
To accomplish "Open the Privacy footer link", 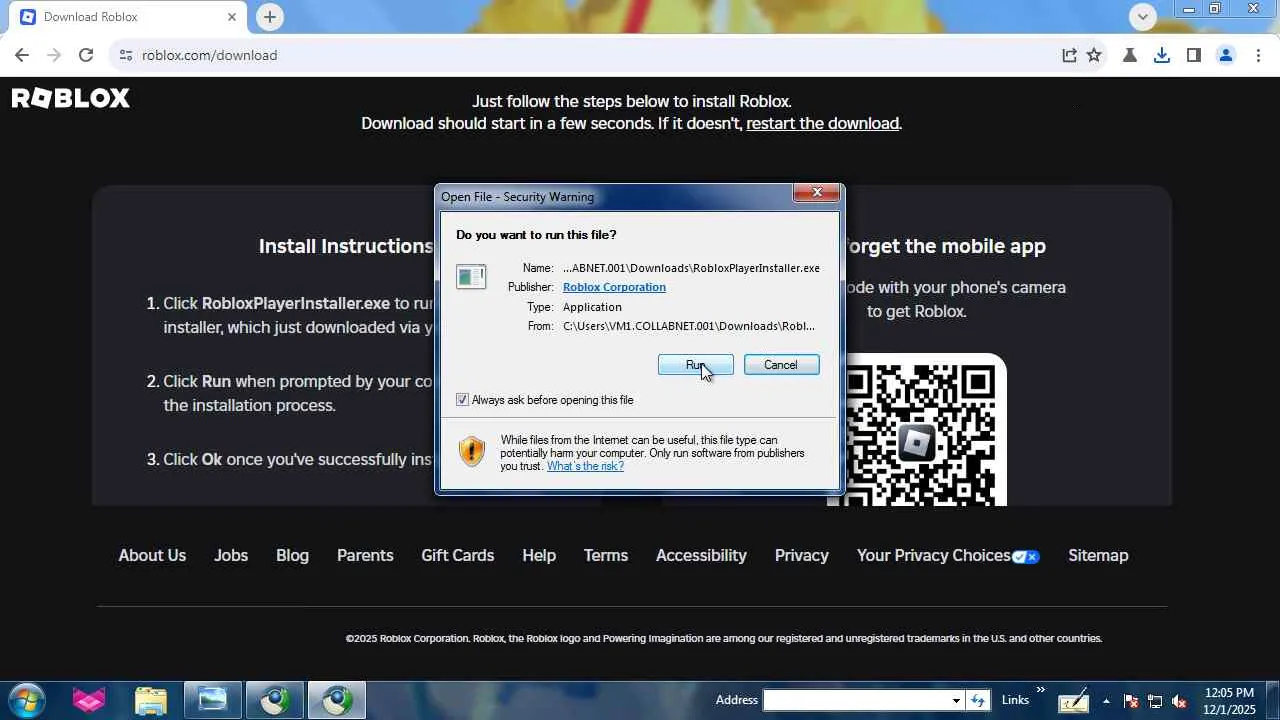I will point(802,556).
